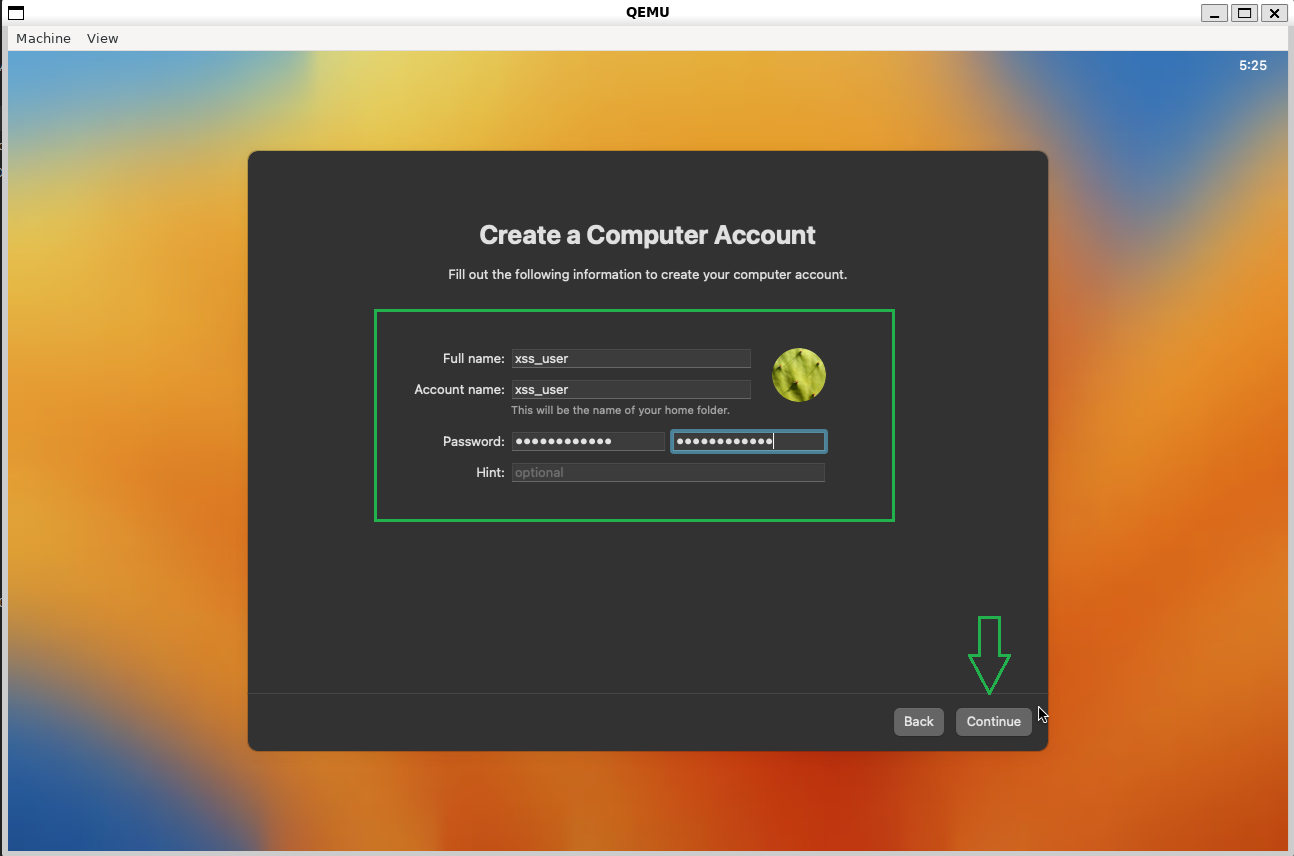Close the QEMU window

pos(1273,13)
